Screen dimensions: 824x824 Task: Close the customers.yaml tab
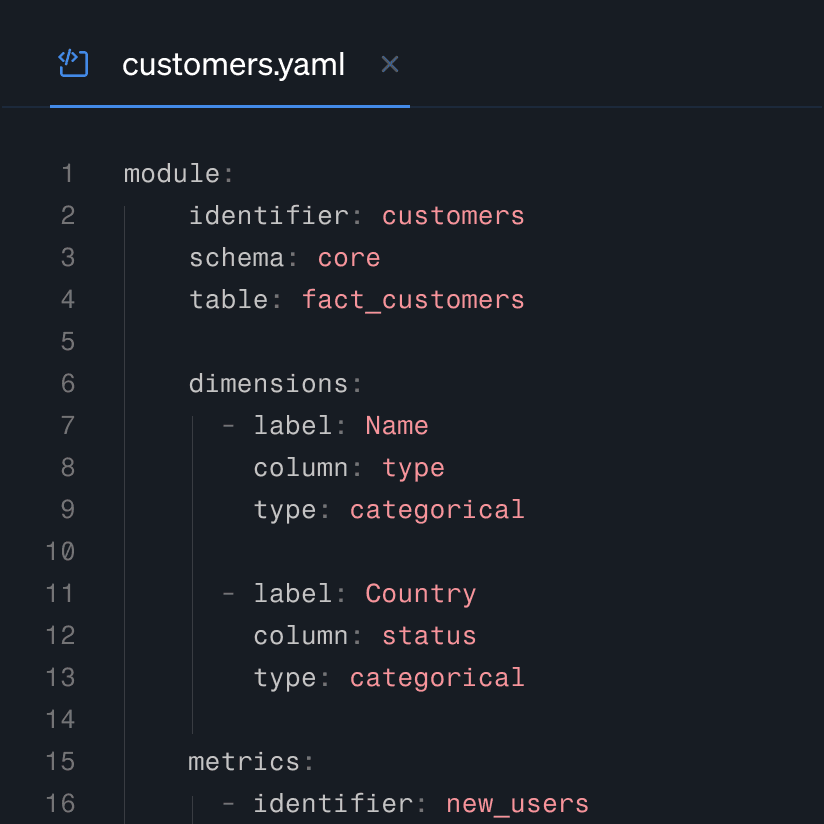coord(389,64)
